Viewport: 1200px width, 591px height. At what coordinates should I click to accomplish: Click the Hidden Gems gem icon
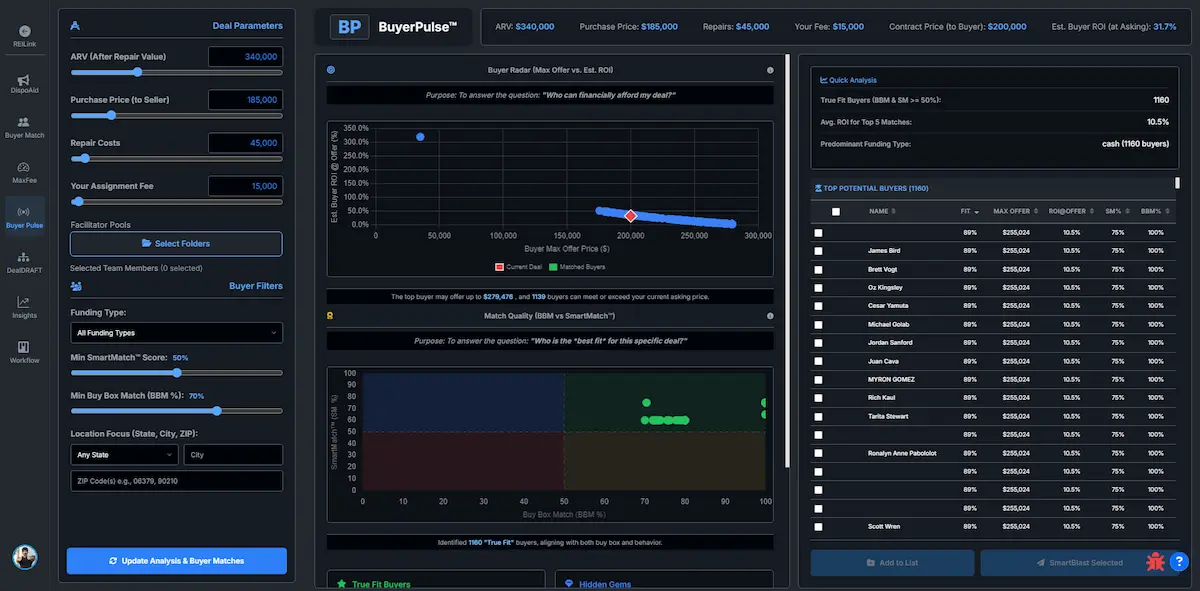pyautogui.click(x=570, y=584)
